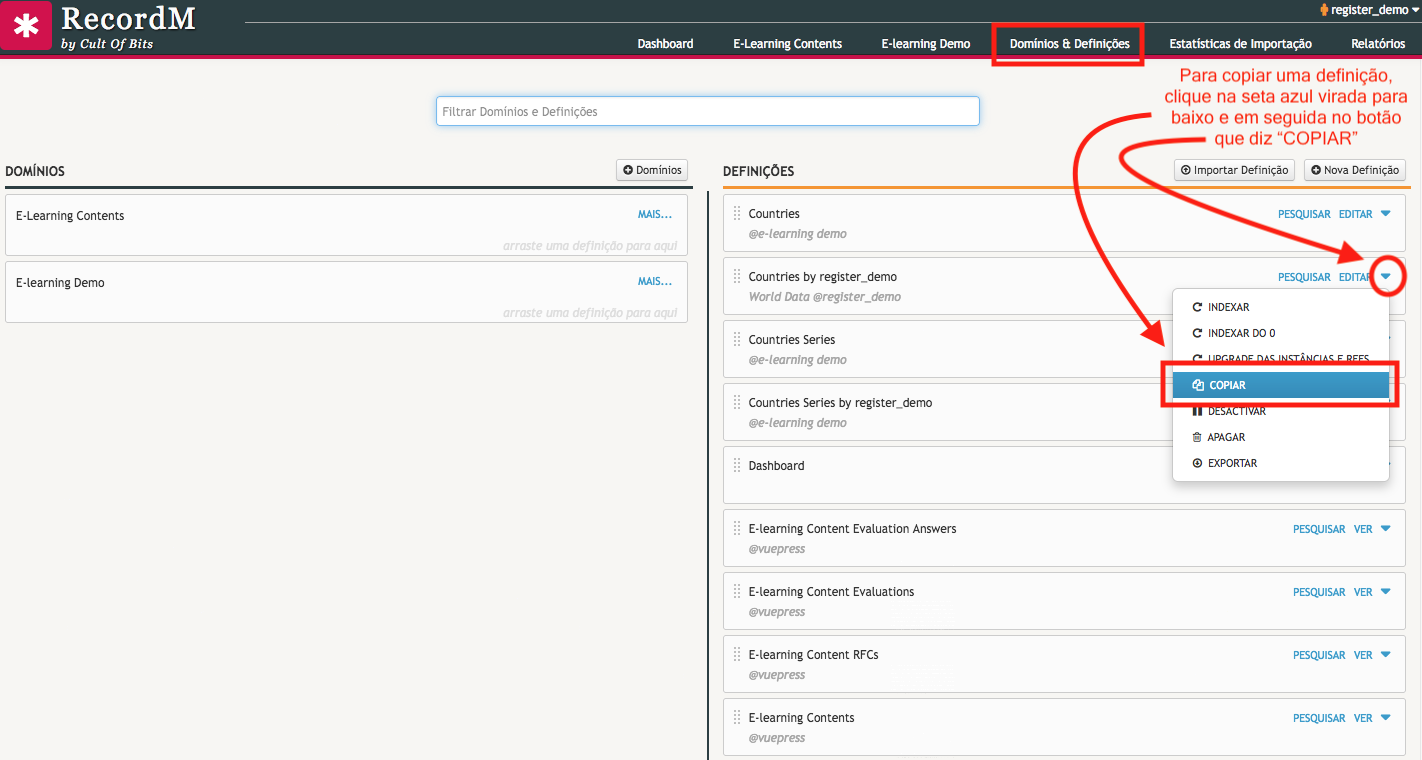Open the register_demo user menu

pyautogui.click(x=1369, y=9)
